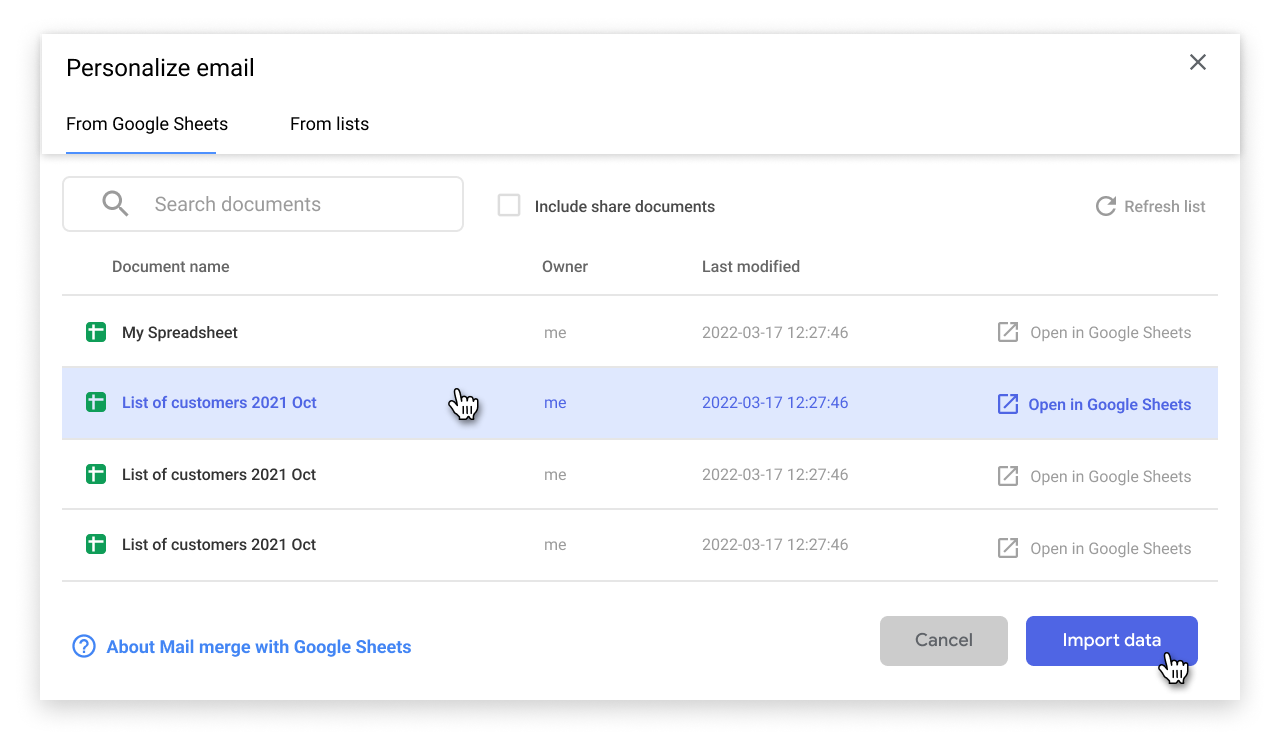
Task: Click the external-link icon on the third row
Action: [1008, 475]
